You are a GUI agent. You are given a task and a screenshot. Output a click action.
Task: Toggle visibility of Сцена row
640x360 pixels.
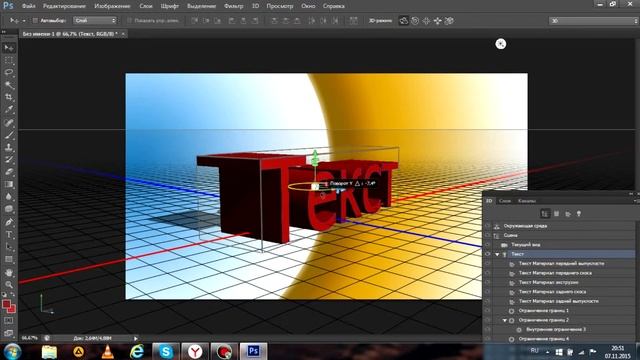(488, 235)
